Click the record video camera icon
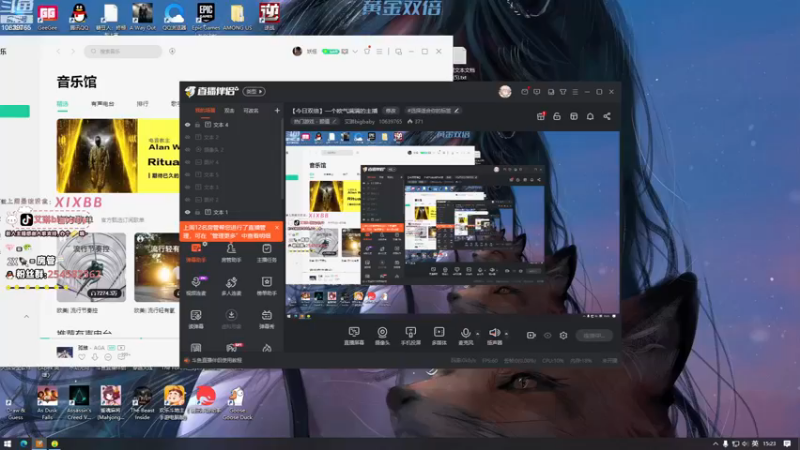Image resolution: width=800 pixels, height=450 pixels. click(x=531, y=335)
